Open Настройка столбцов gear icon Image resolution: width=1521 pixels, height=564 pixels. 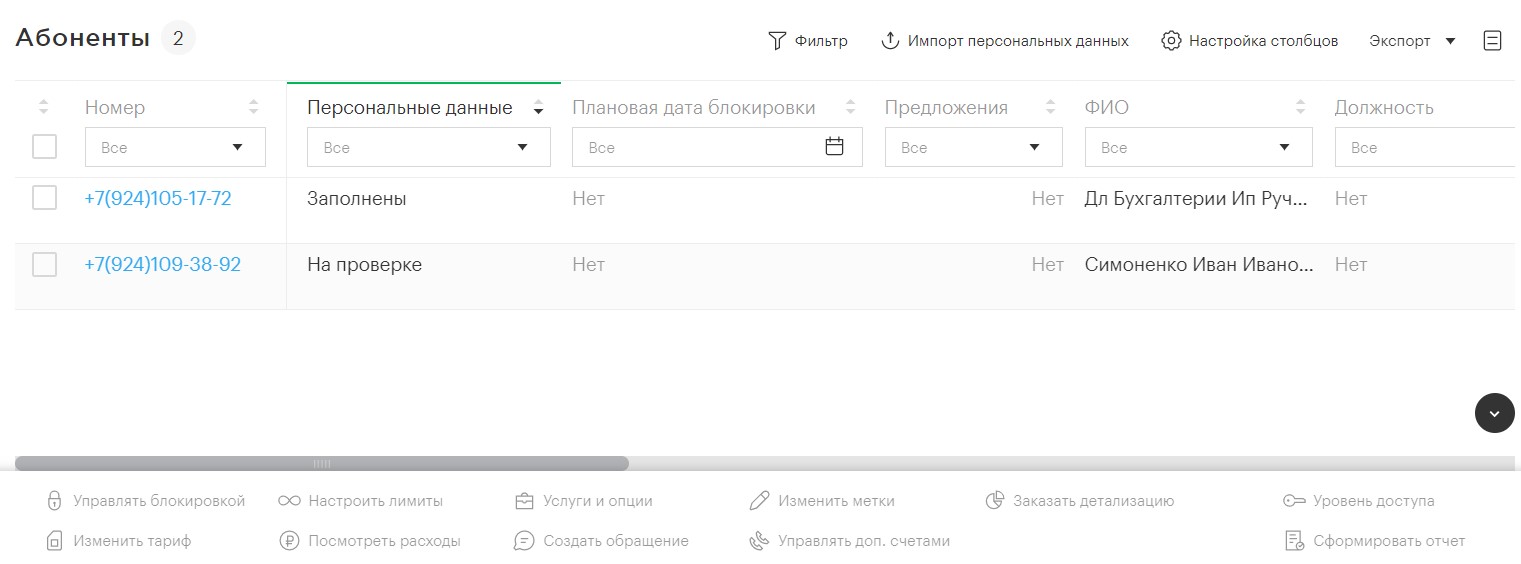click(1171, 41)
